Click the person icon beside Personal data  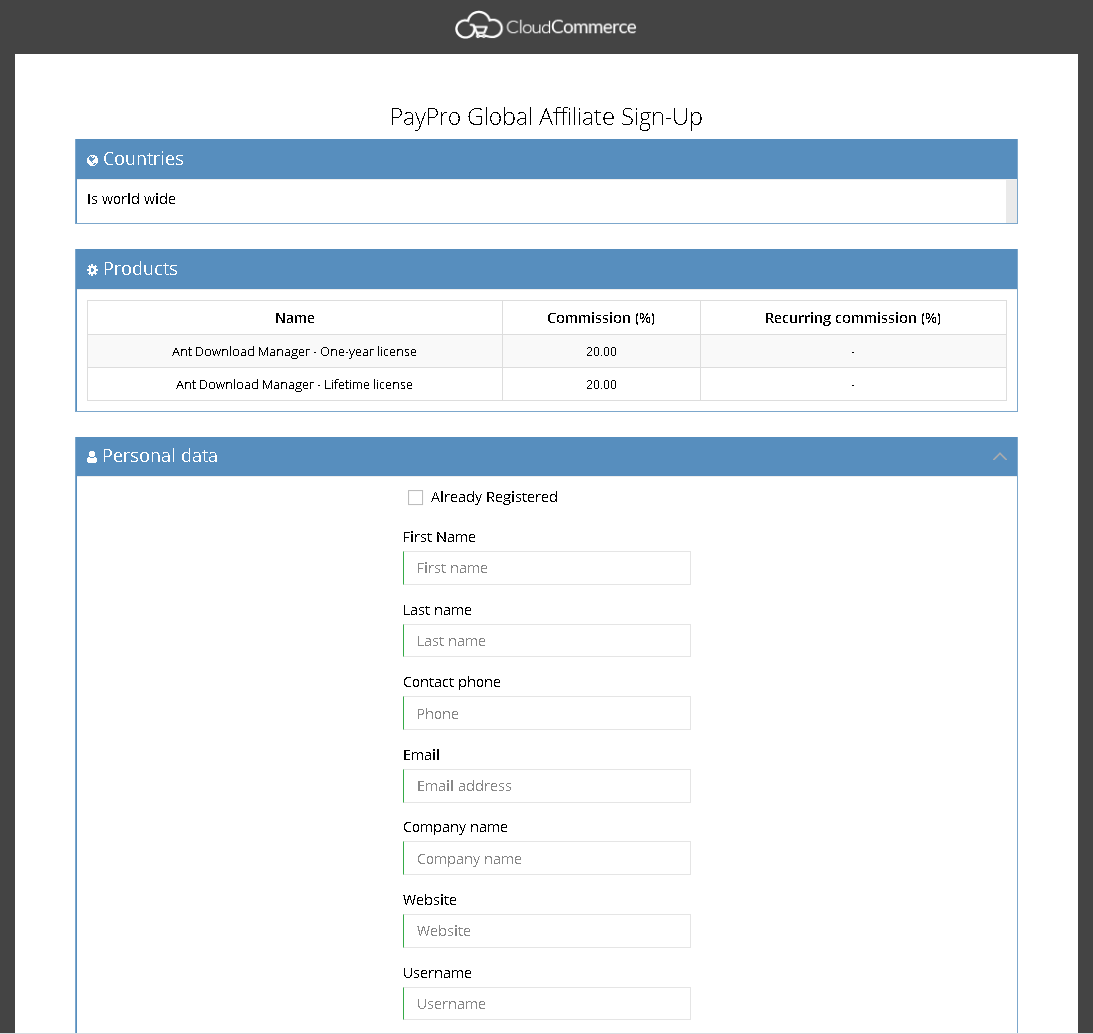91,457
